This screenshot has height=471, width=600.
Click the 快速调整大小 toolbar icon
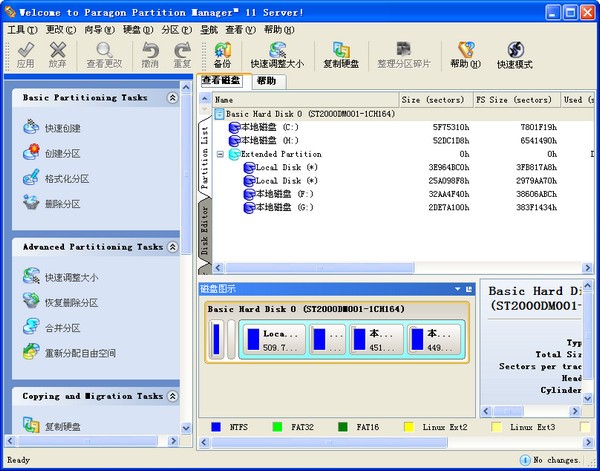(x=277, y=50)
